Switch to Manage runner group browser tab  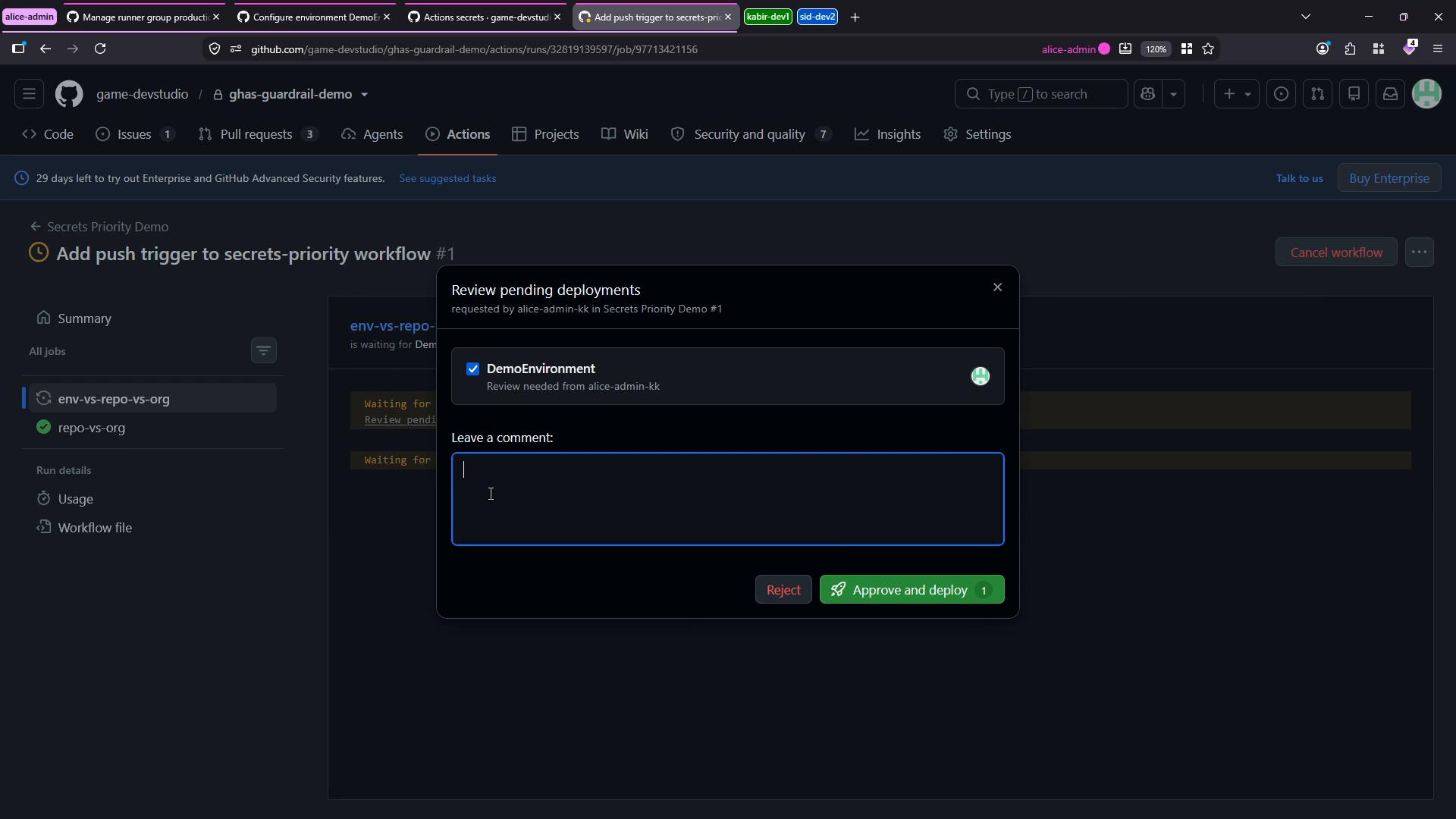(x=143, y=17)
